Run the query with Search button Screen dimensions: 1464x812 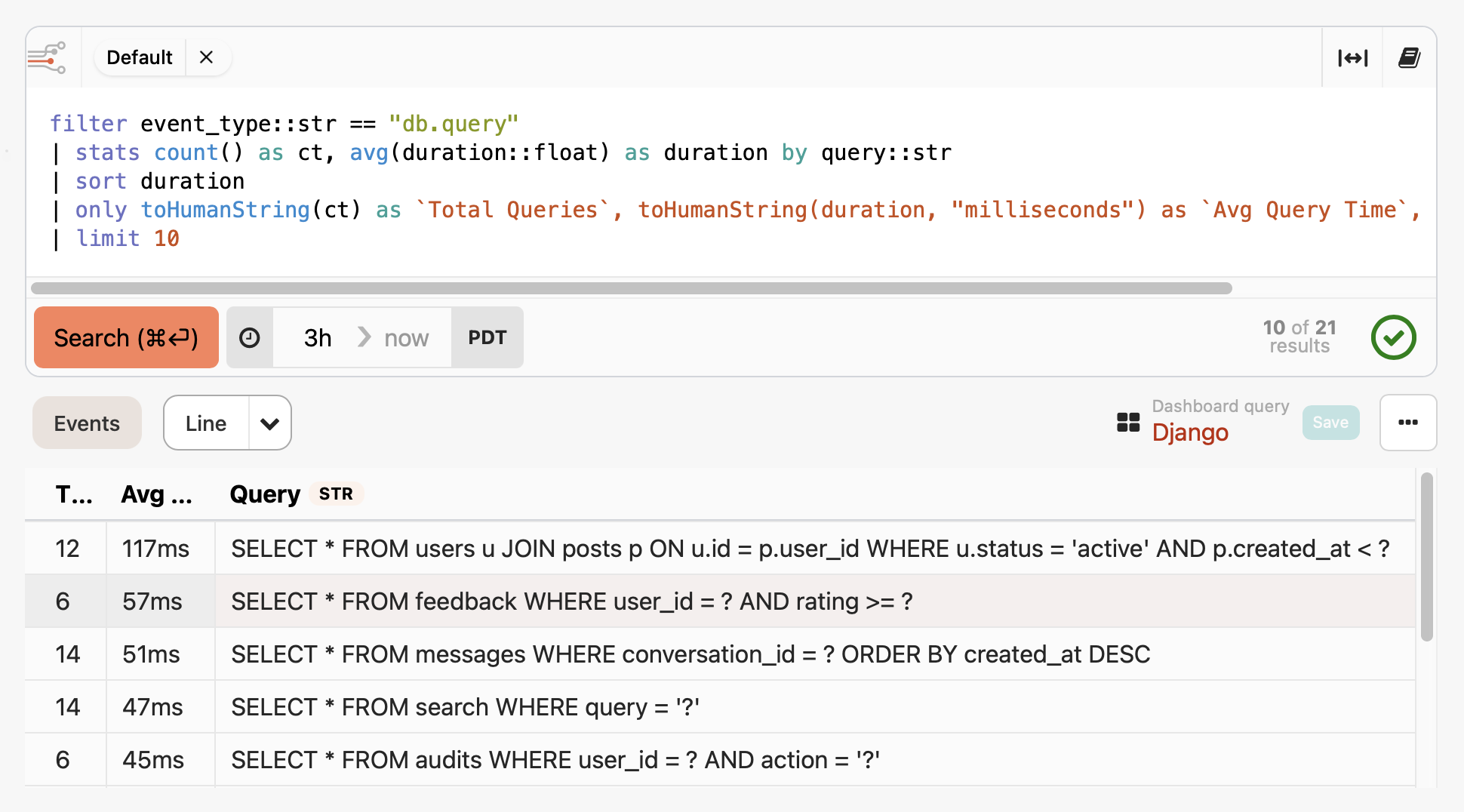coord(126,337)
